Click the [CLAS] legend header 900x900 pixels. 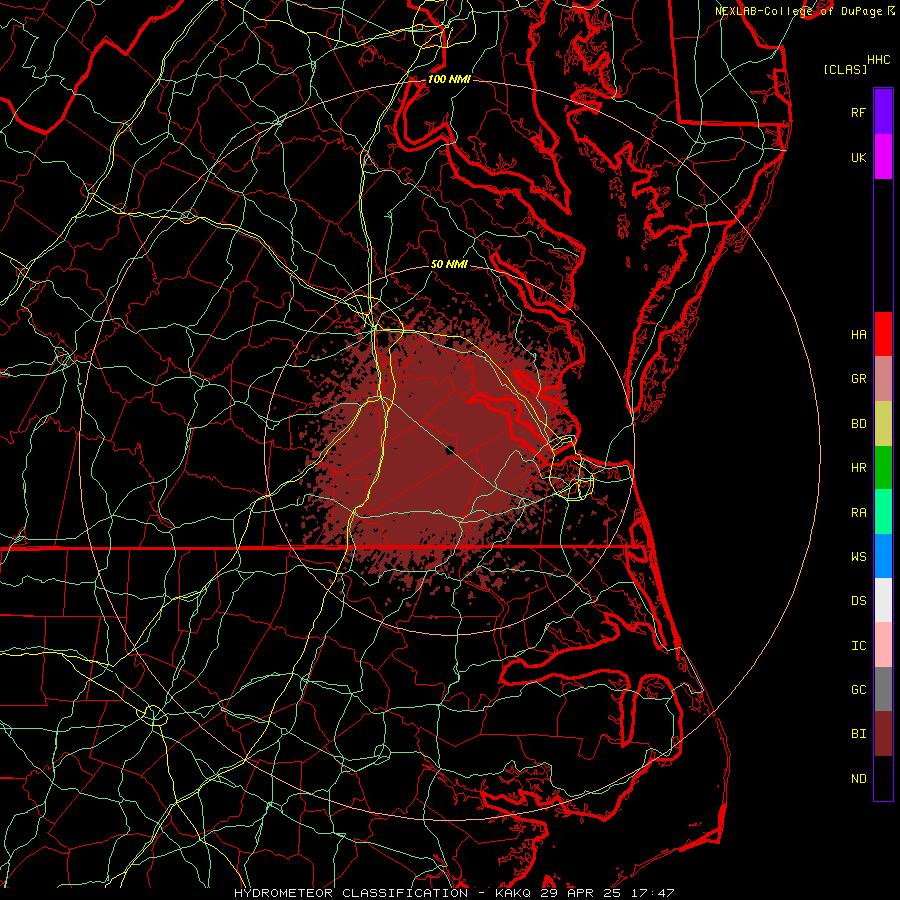coord(845,70)
